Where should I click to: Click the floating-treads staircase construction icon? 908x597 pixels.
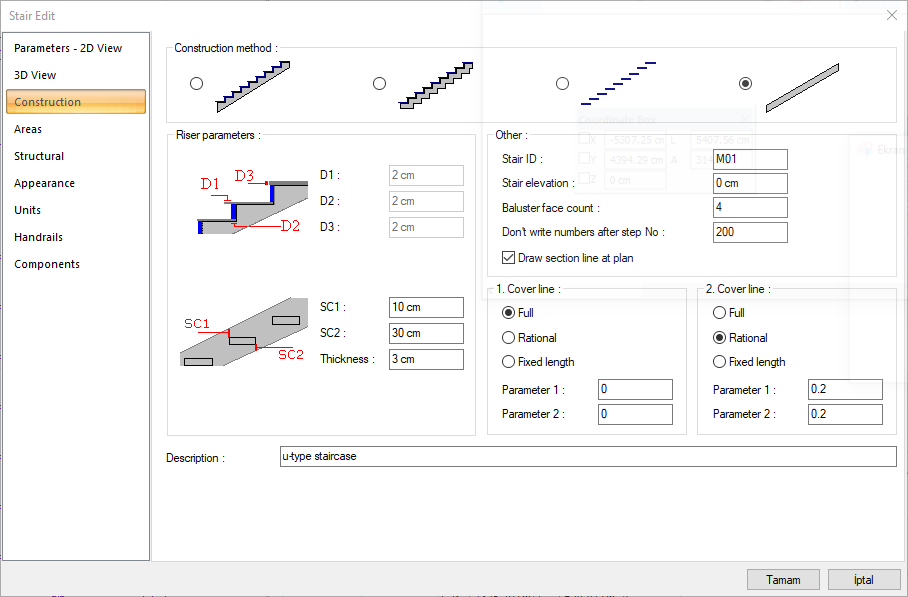pos(618,84)
